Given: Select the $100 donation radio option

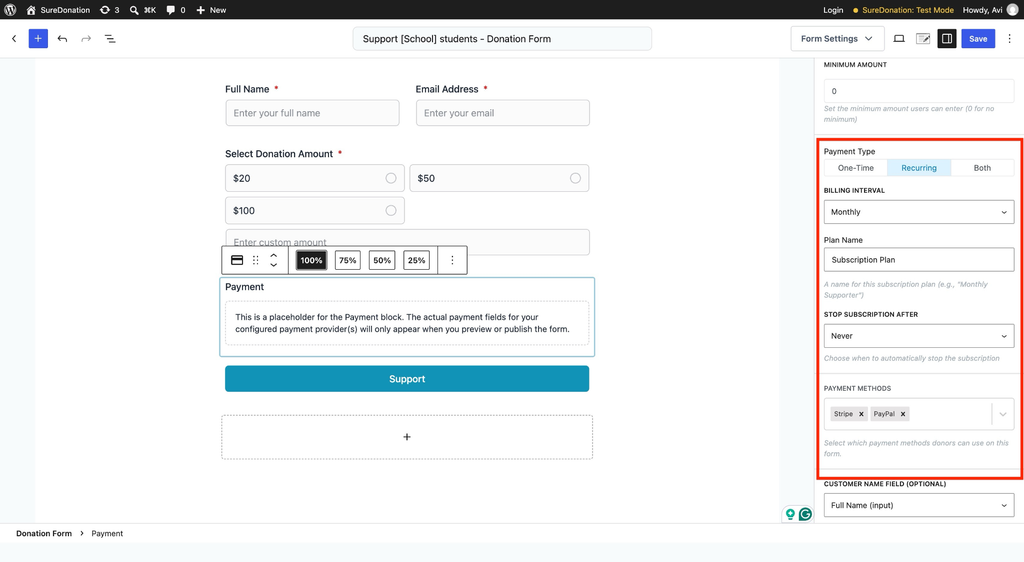Looking at the screenshot, I should click(391, 211).
